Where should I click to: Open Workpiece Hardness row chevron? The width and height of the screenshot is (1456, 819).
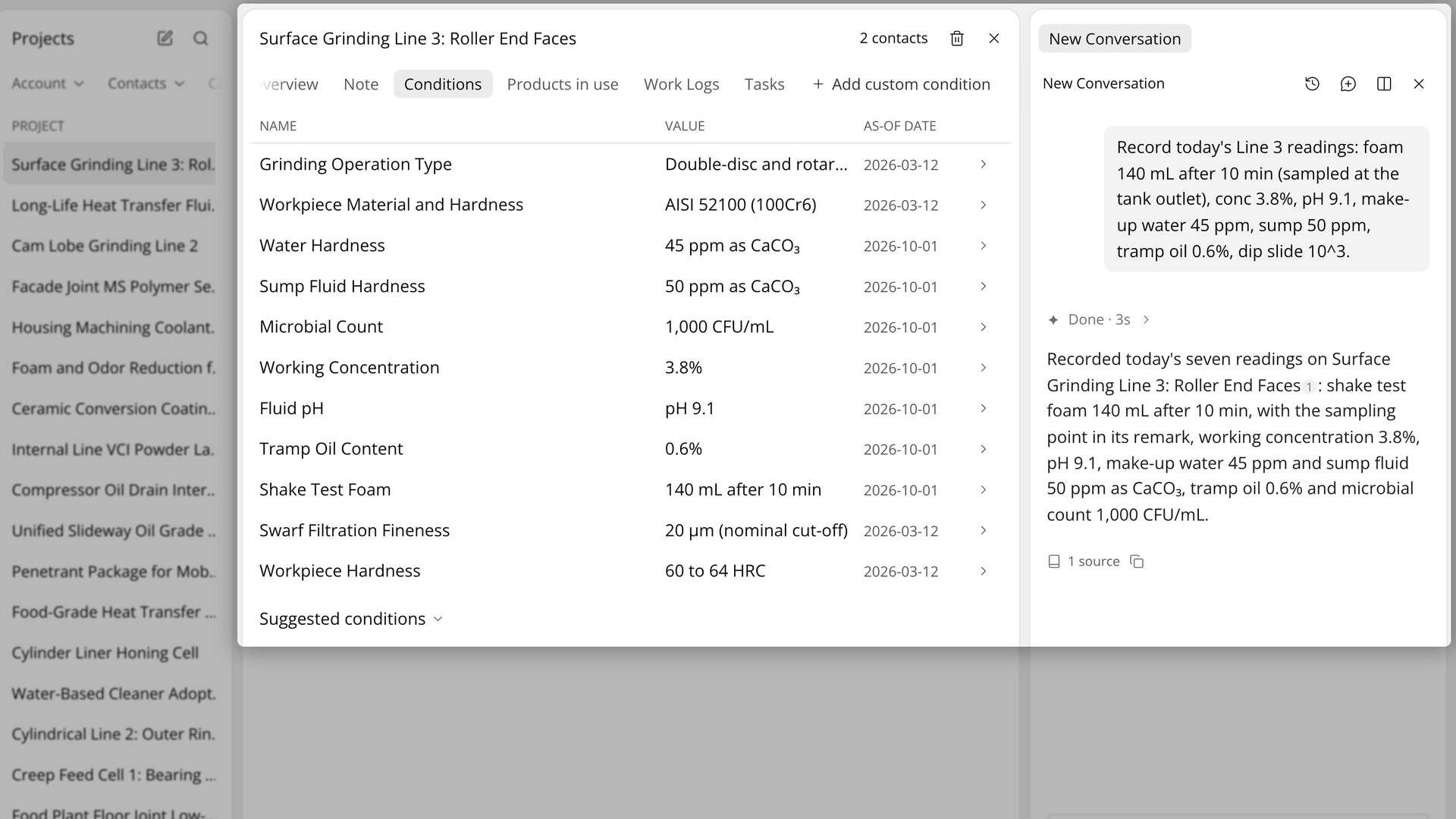984,571
